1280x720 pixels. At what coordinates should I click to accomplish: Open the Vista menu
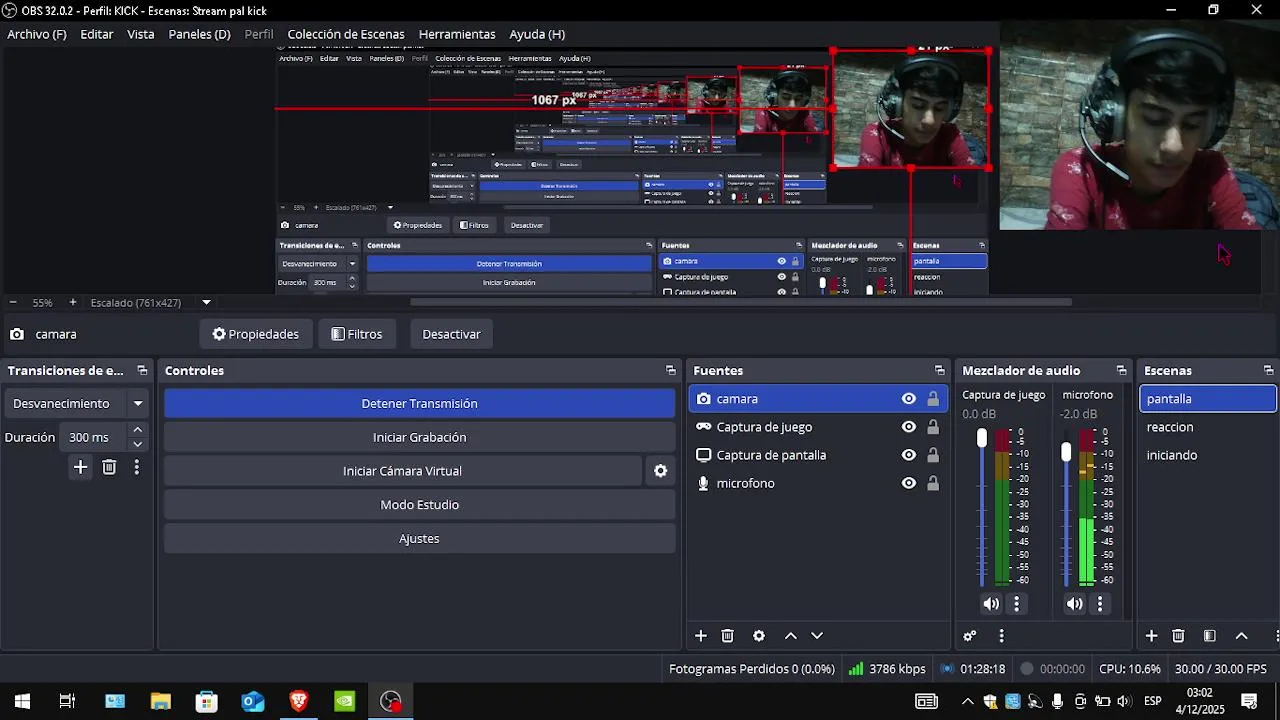[141, 34]
